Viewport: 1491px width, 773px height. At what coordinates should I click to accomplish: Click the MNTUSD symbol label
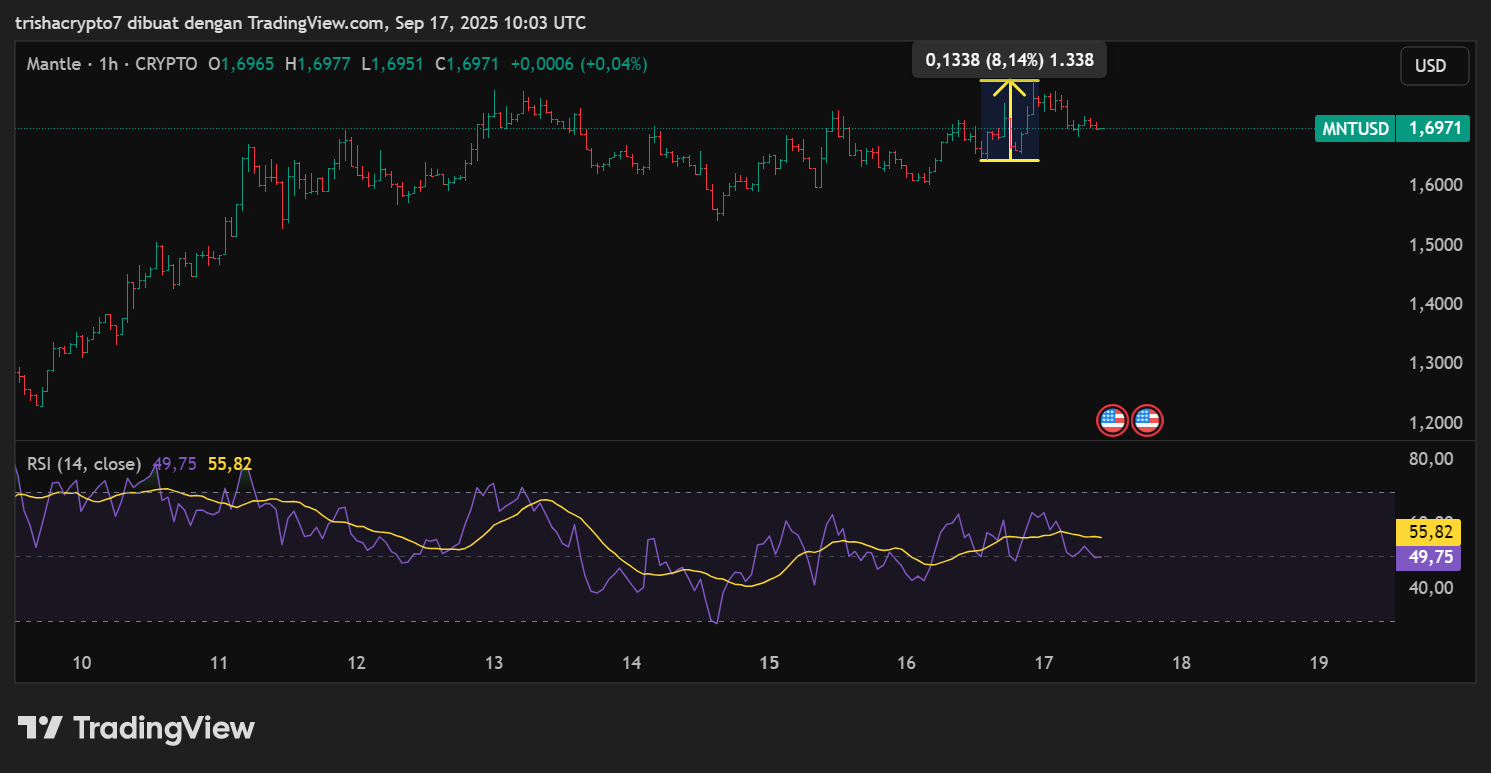(x=1355, y=128)
